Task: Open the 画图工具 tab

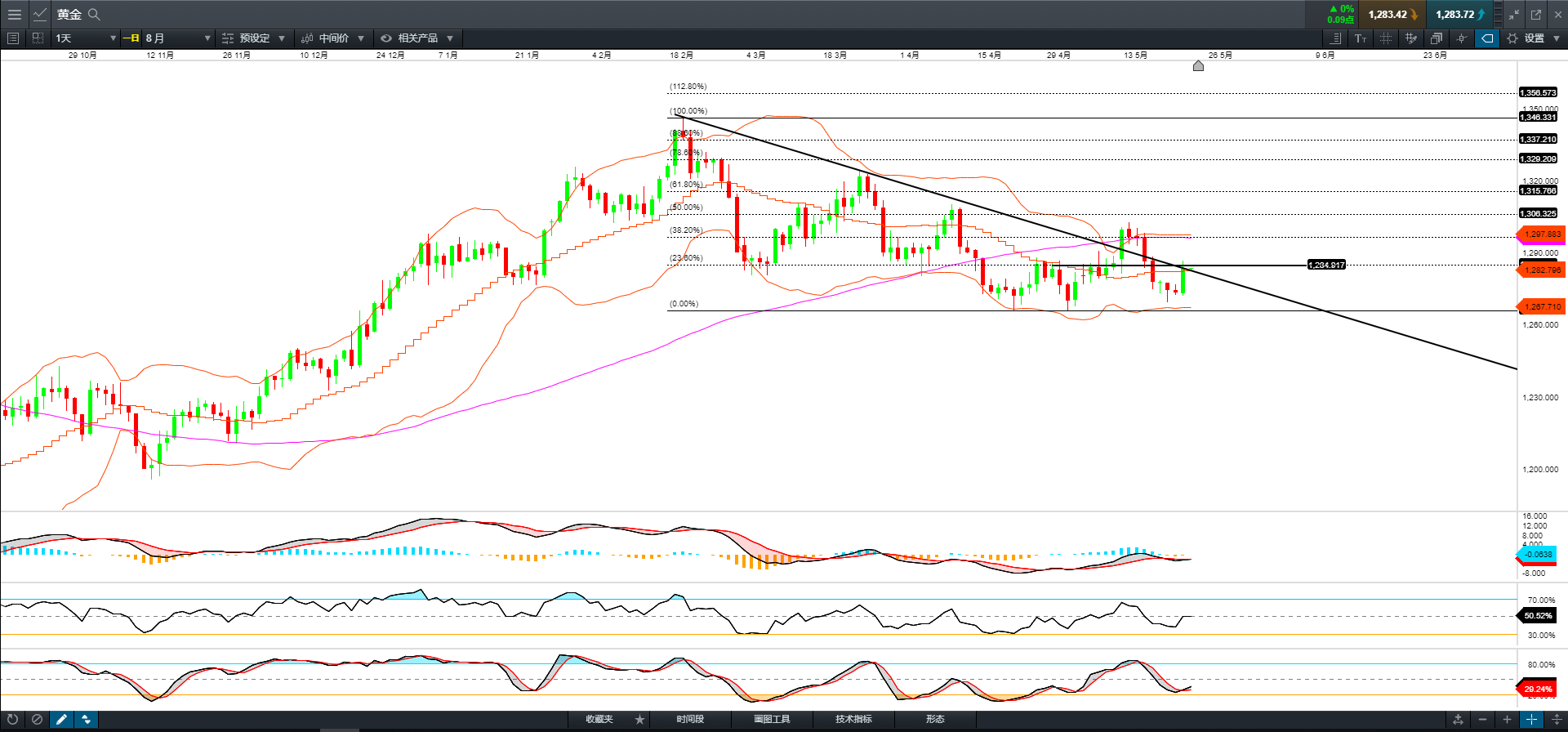Action: click(772, 720)
